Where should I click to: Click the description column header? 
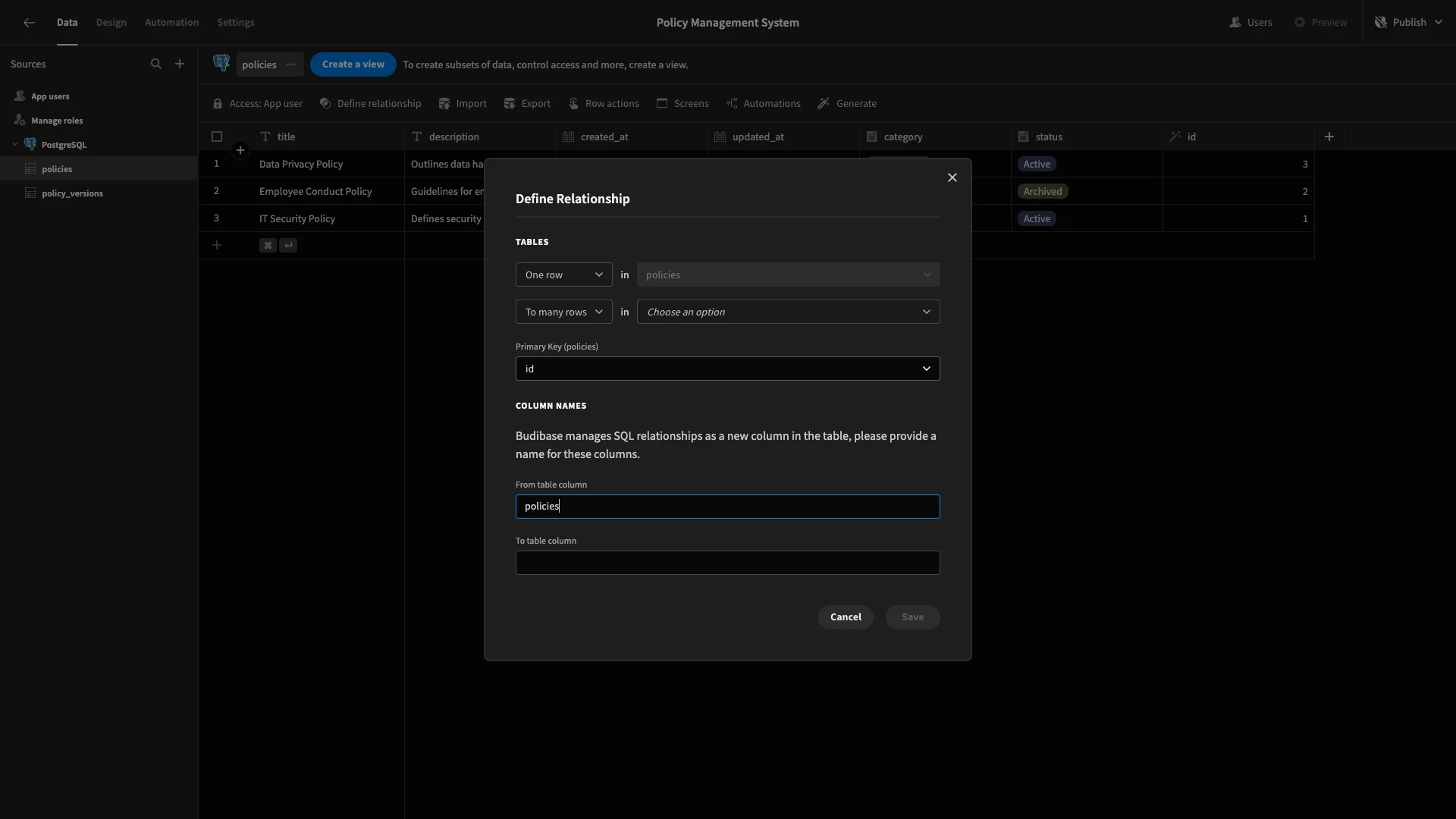click(x=479, y=137)
